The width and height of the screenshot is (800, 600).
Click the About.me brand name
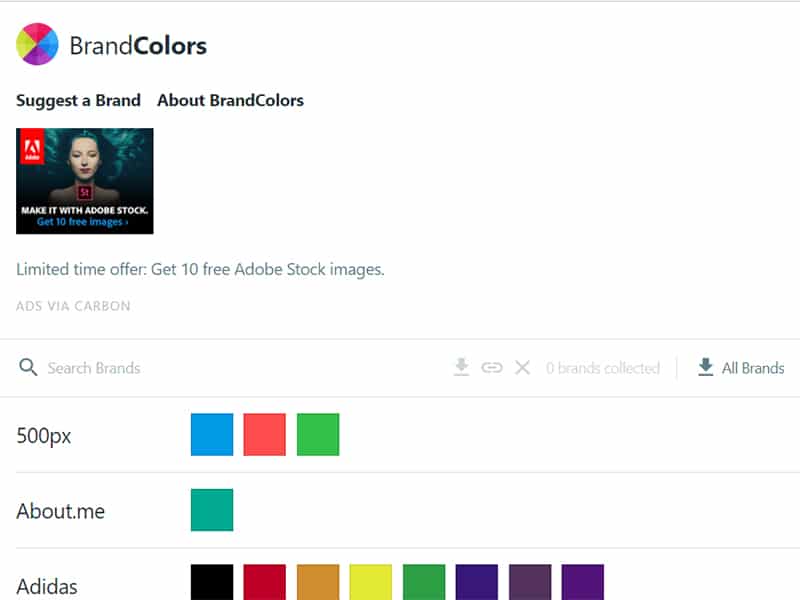tap(60, 511)
